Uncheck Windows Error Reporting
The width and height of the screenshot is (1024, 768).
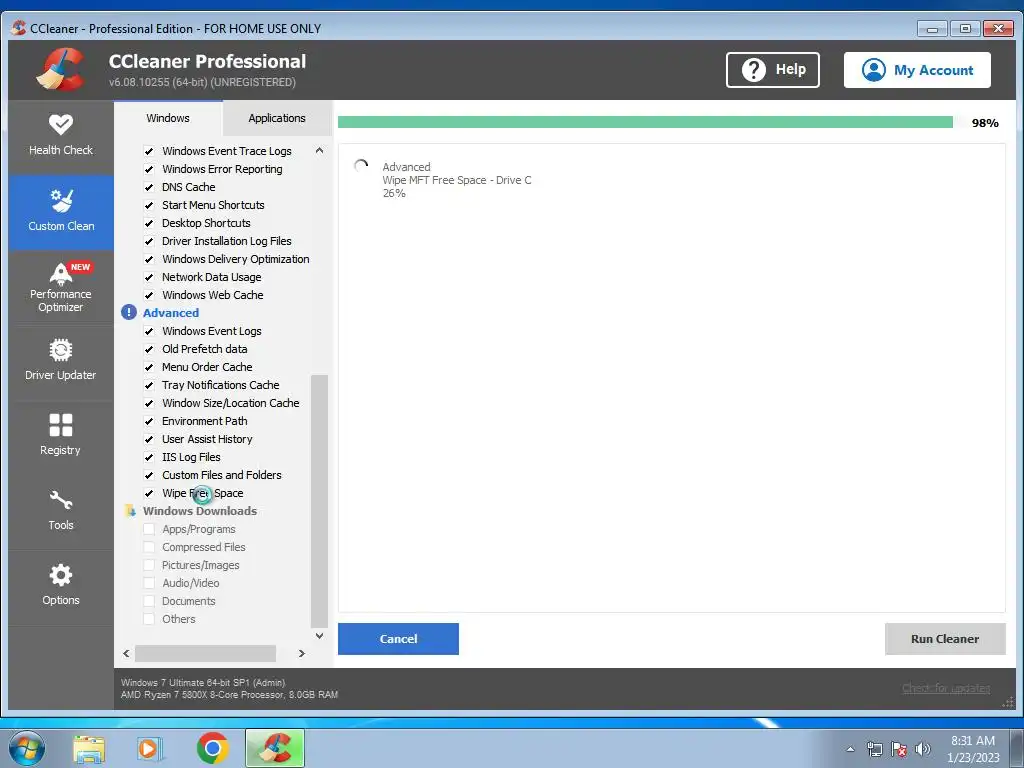149,169
